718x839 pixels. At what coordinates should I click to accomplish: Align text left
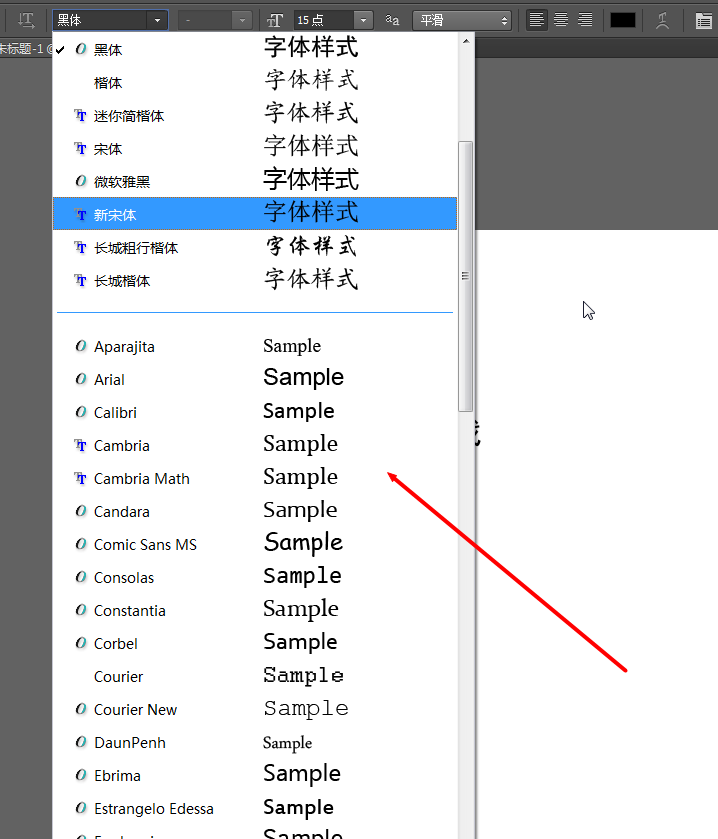pos(537,20)
